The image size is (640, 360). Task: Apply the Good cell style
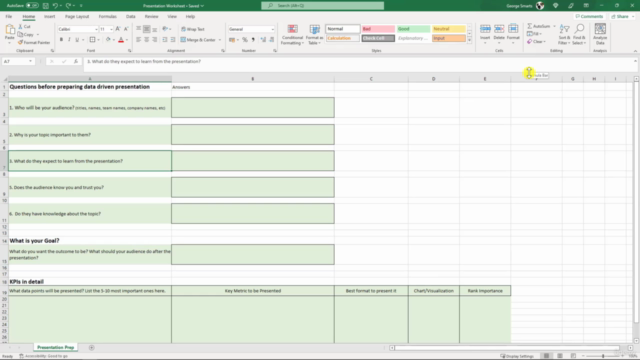click(x=413, y=29)
